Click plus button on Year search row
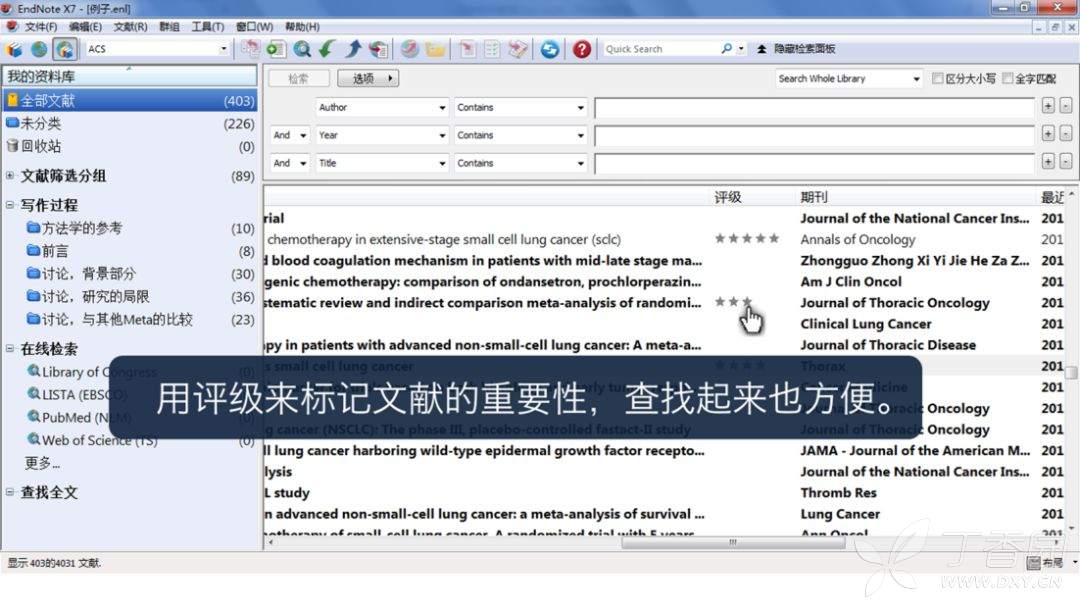The width and height of the screenshot is (1080, 608). (1048, 134)
